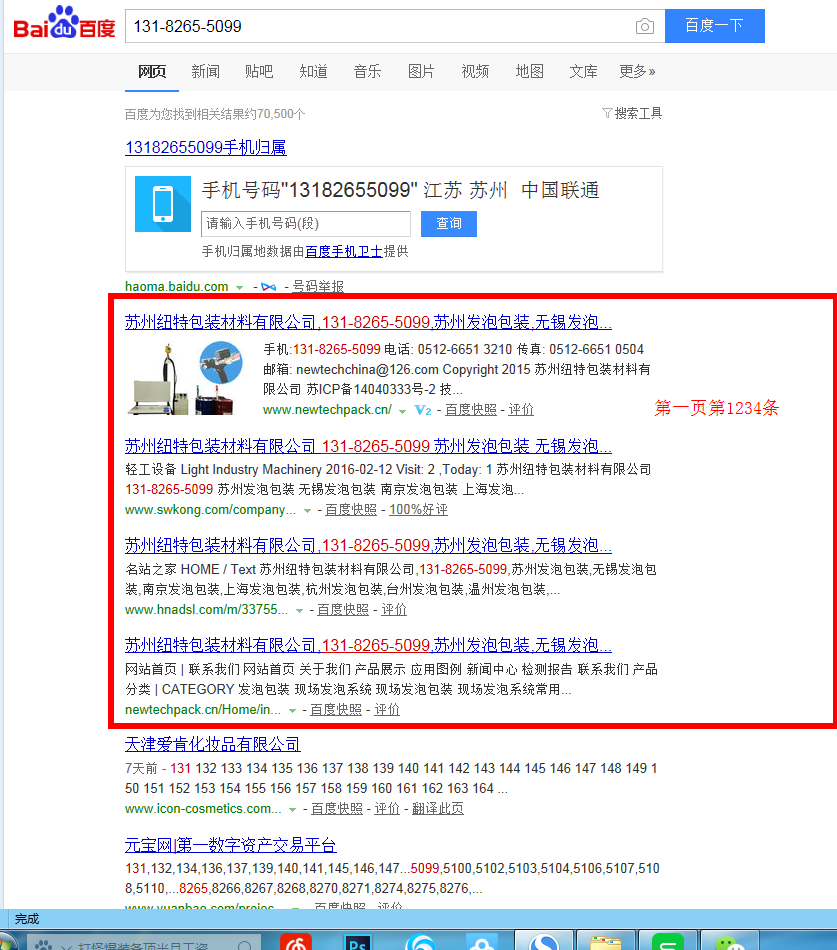
Task: Click the V2 credibility badge
Action: 423,411
